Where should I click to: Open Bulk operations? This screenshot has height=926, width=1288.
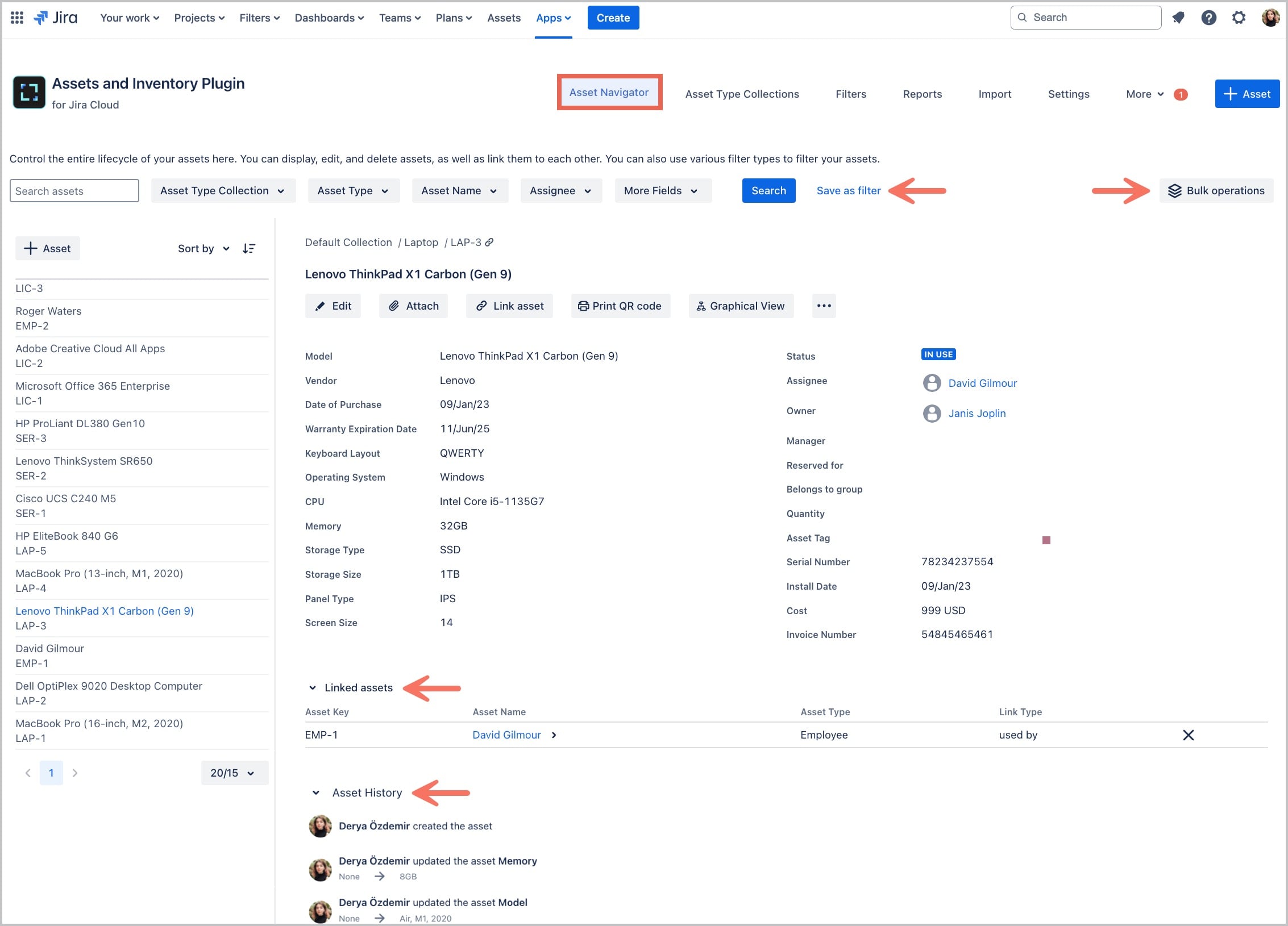[x=1216, y=191]
